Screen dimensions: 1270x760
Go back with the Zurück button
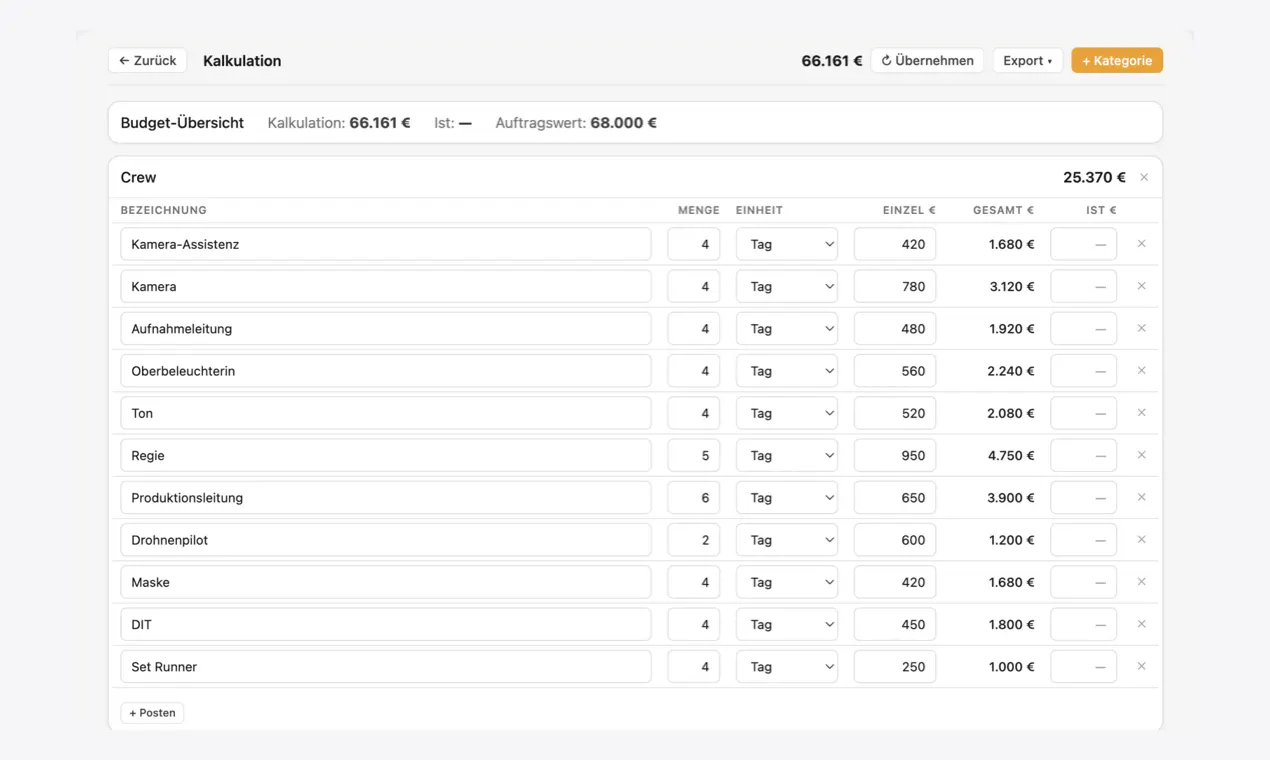148,60
